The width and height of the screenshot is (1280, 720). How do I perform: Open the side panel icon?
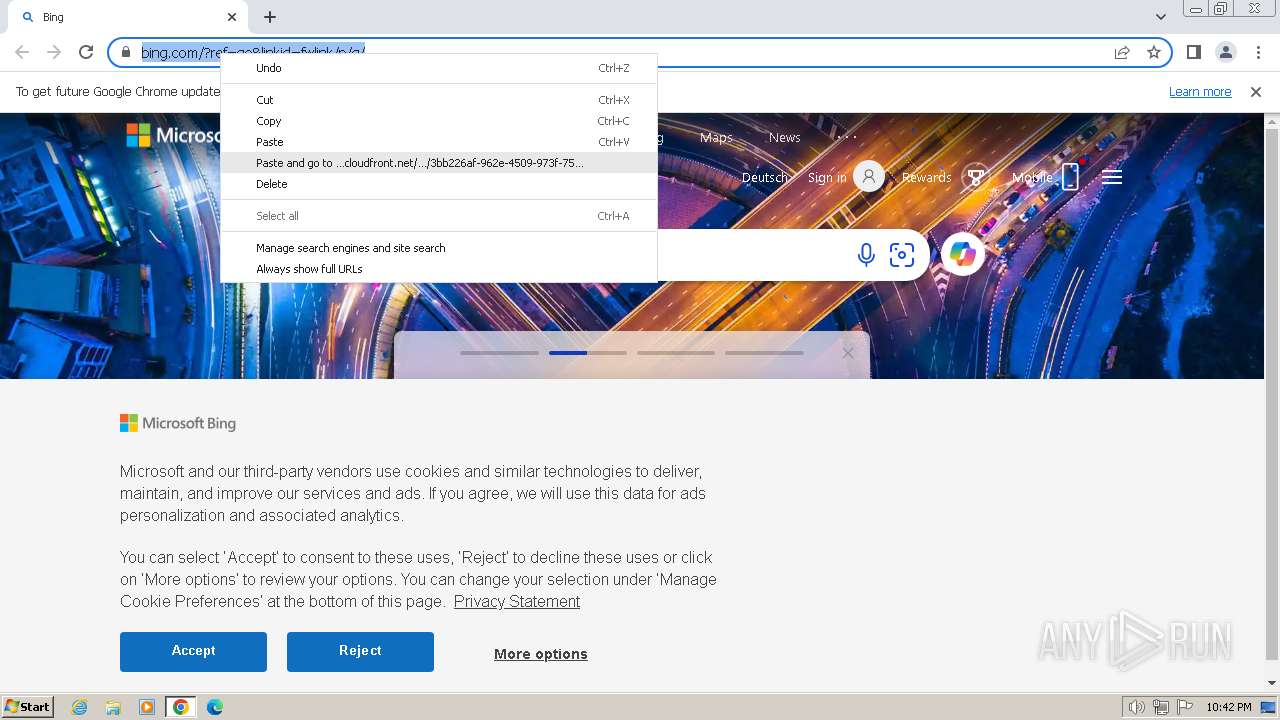point(1193,52)
